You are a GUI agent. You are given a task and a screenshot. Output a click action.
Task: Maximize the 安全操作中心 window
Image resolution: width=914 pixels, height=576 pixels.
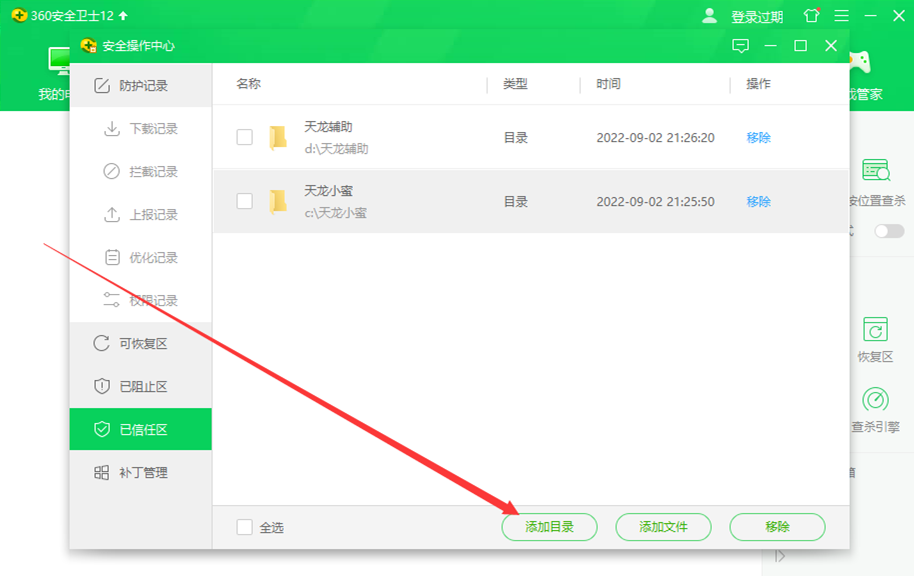pos(801,45)
